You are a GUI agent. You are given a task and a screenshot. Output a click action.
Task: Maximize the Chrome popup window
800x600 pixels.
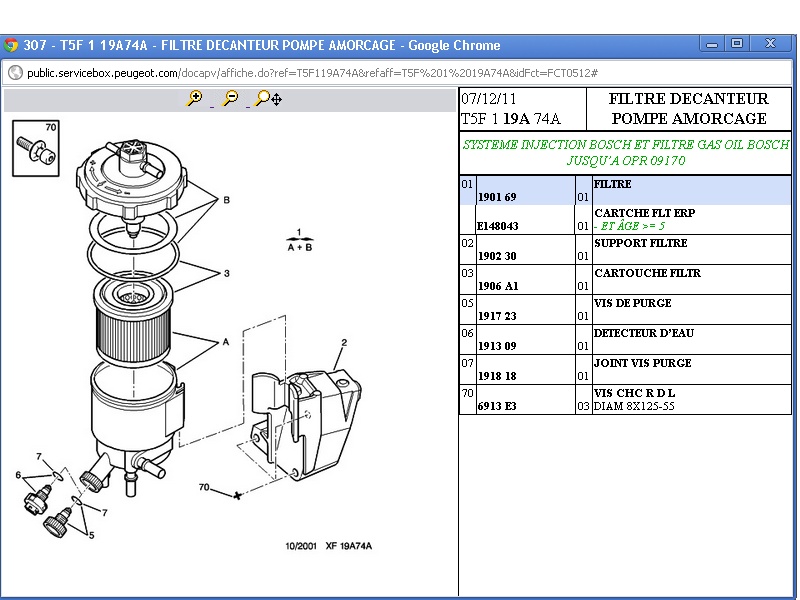pyautogui.click(x=737, y=44)
